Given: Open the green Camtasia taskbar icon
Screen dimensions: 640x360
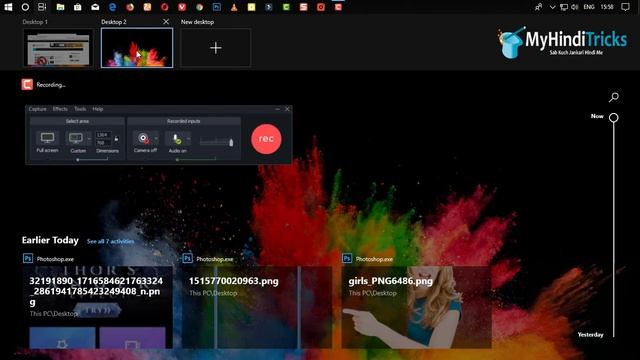Looking at the screenshot, I should [x=286, y=7].
